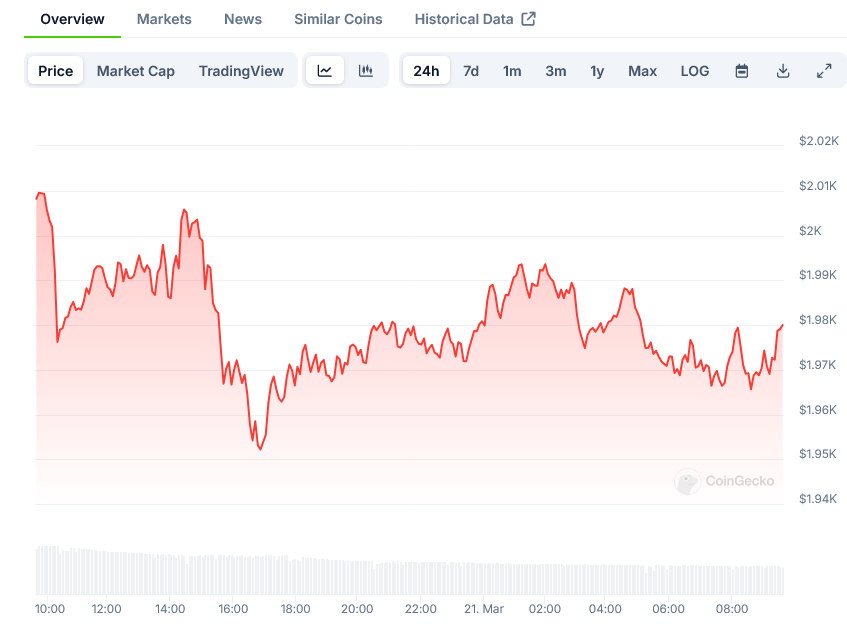Image resolution: width=847 pixels, height=628 pixels.
Task: Select the 1y time range
Action: [x=597, y=71]
